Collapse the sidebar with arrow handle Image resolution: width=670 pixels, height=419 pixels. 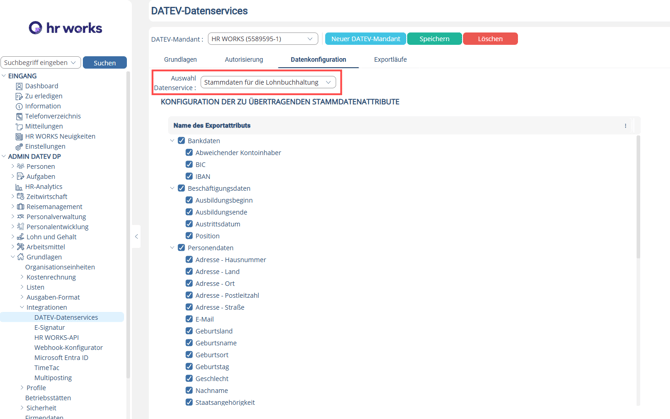tap(136, 236)
